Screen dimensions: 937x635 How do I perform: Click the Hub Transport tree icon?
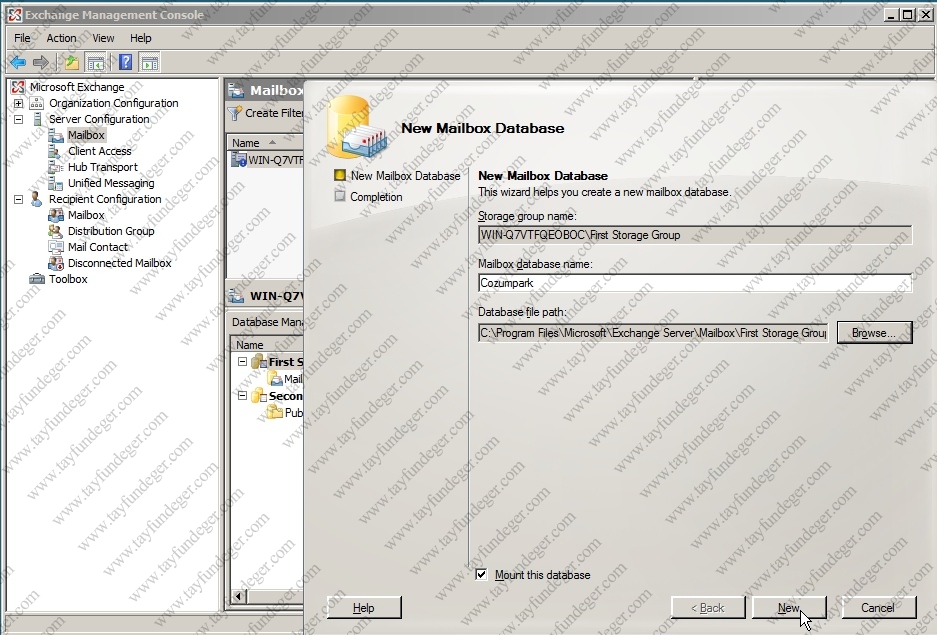[56, 167]
